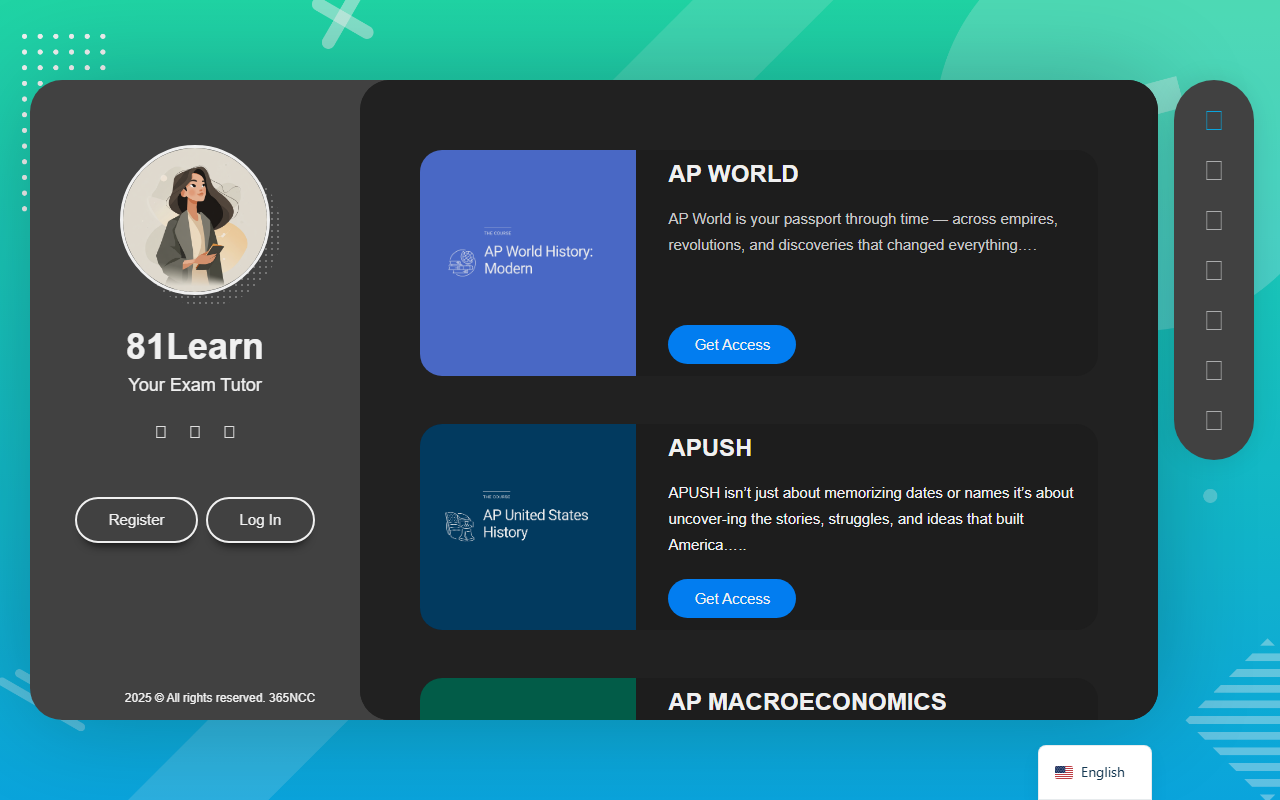Click the Log In button

point(260,520)
